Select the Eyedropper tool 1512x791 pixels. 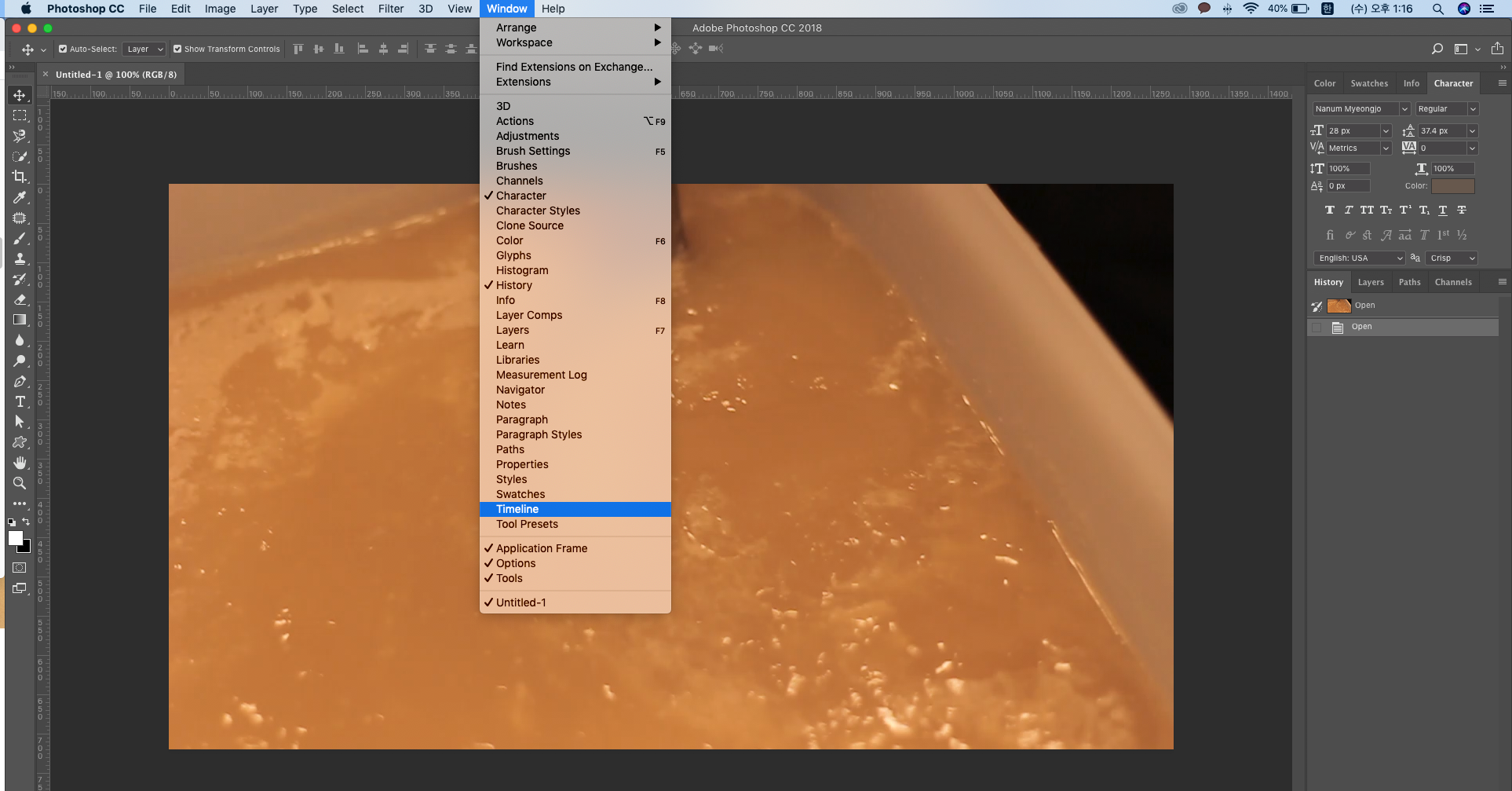coord(20,197)
